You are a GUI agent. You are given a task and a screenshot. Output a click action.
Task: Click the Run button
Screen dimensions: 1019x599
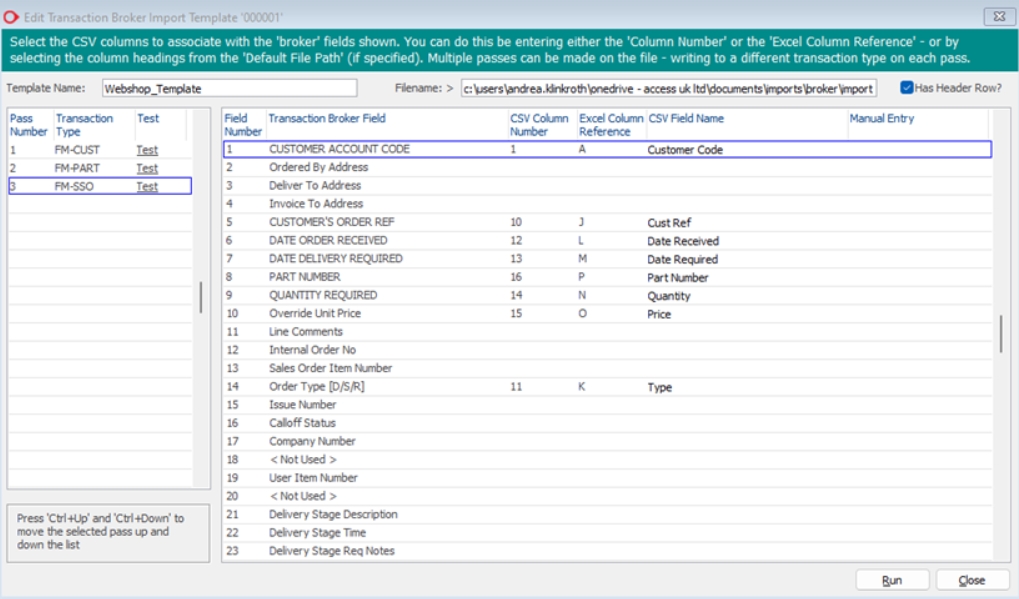coord(892,580)
